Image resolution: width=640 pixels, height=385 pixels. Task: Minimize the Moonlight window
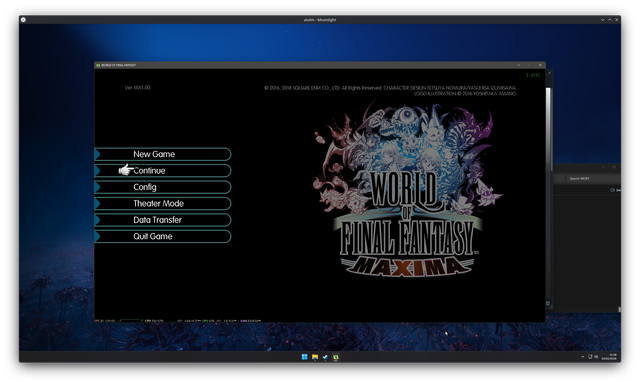click(x=602, y=20)
